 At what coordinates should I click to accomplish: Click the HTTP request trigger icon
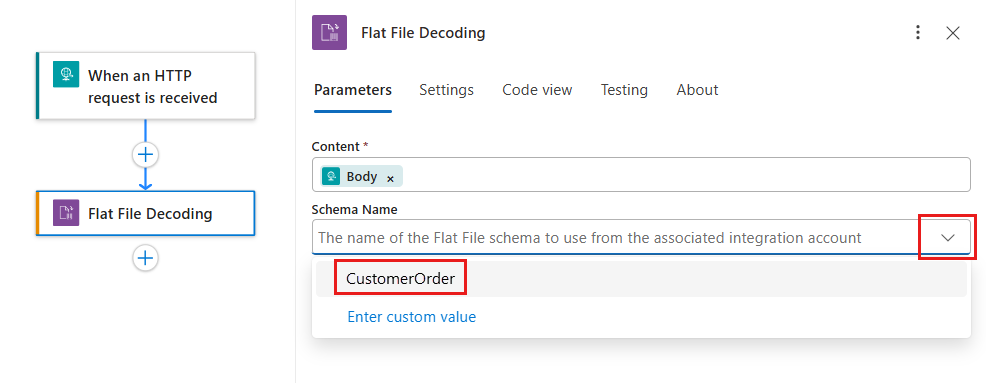click(x=66, y=74)
